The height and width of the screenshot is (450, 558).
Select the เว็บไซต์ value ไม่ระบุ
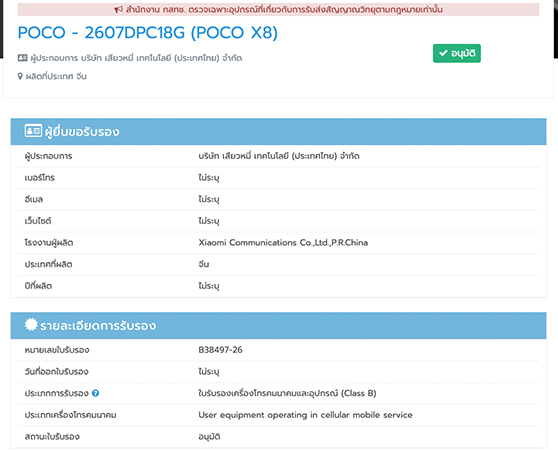coord(209,221)
